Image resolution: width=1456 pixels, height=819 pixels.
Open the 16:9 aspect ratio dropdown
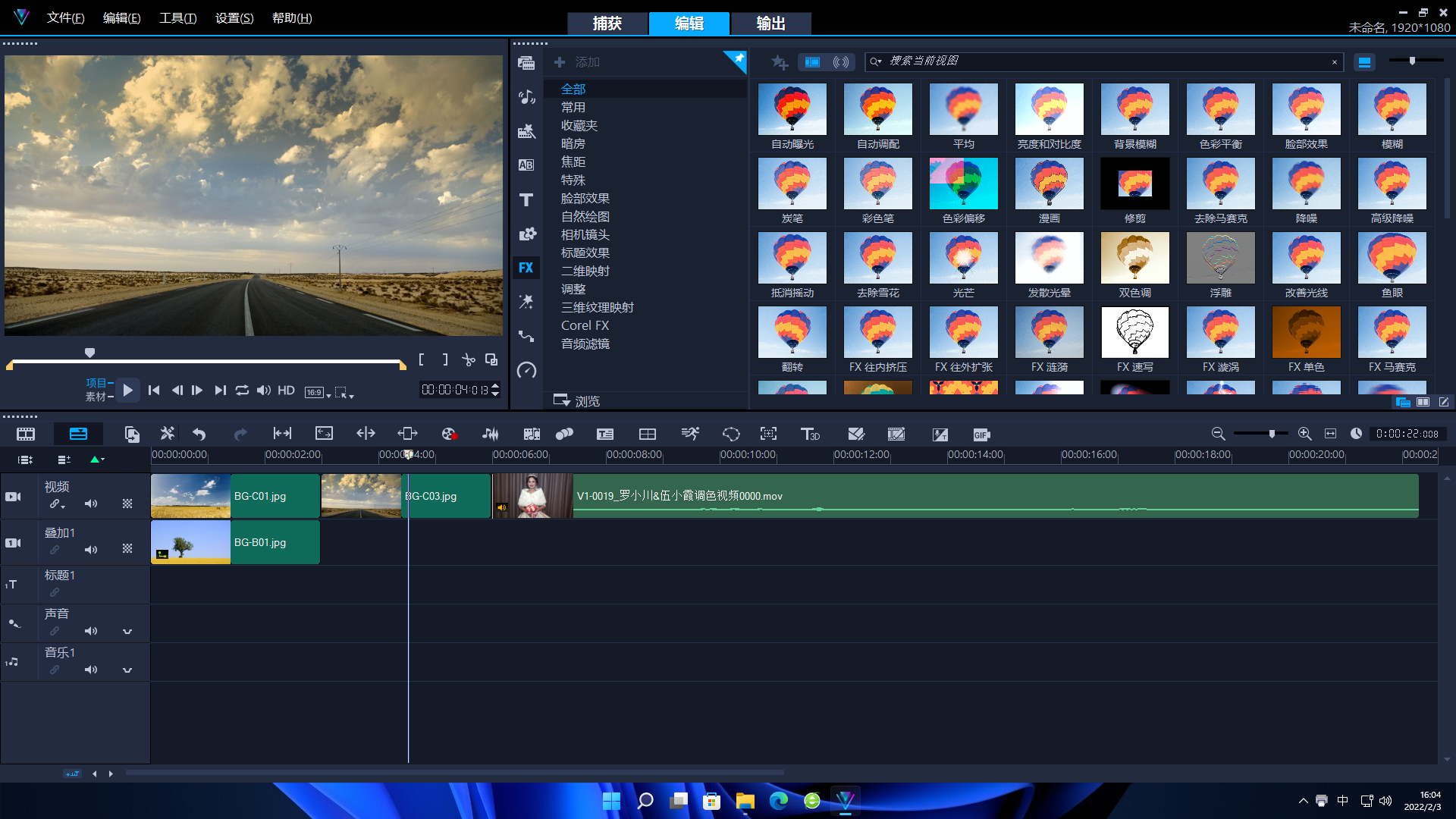point(318,392)
